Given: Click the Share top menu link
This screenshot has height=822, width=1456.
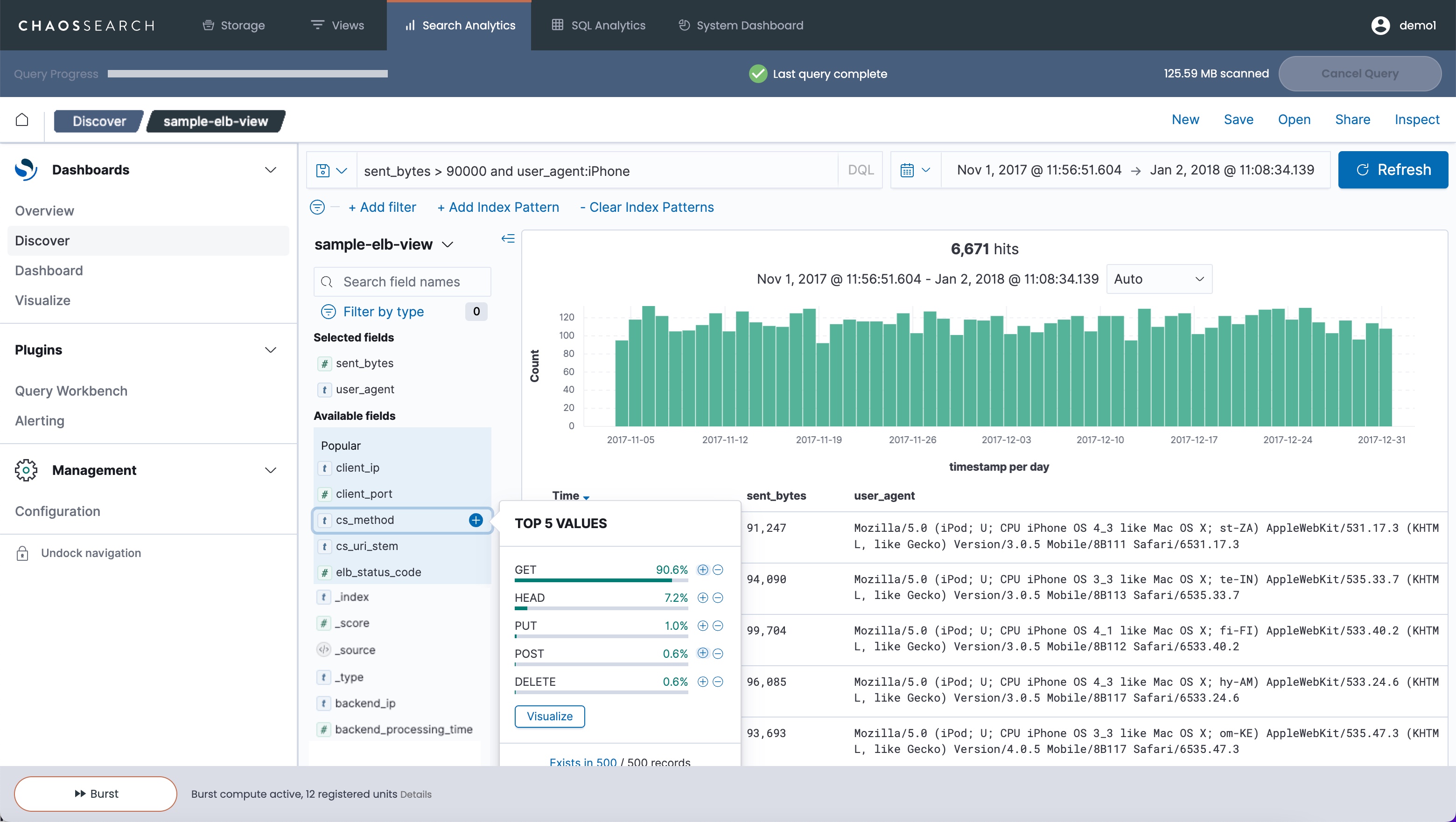Looking at the screenshot, I should (x=1352, y=119).
